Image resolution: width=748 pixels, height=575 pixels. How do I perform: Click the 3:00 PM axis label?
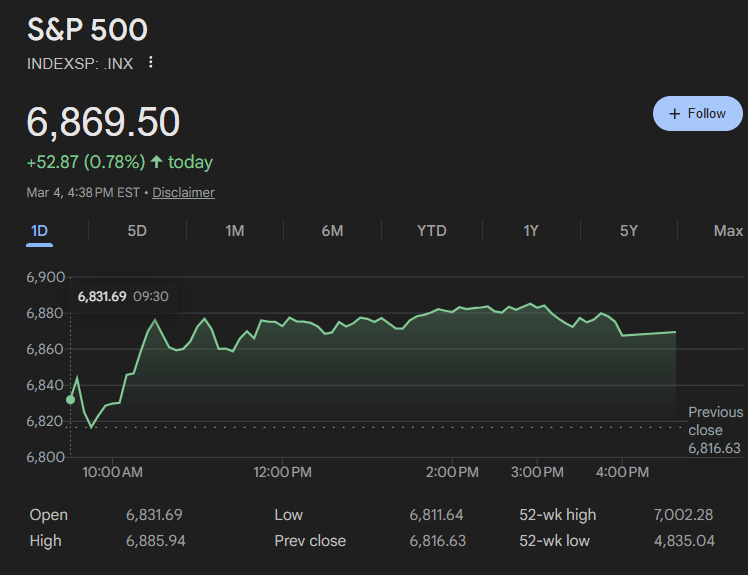pos(537,472)
